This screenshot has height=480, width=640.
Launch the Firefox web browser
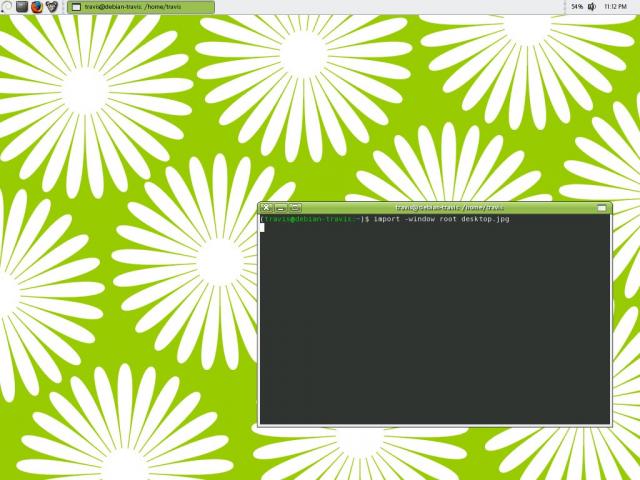click(x=37, y=7)
